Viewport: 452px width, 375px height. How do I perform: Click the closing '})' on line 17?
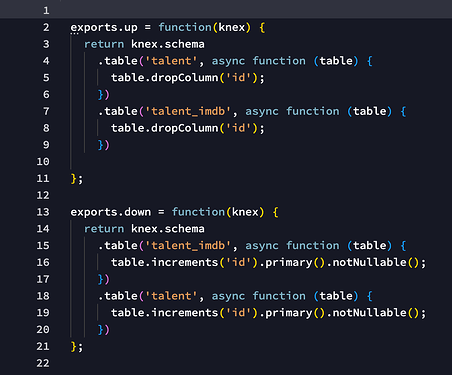[104, 279]
